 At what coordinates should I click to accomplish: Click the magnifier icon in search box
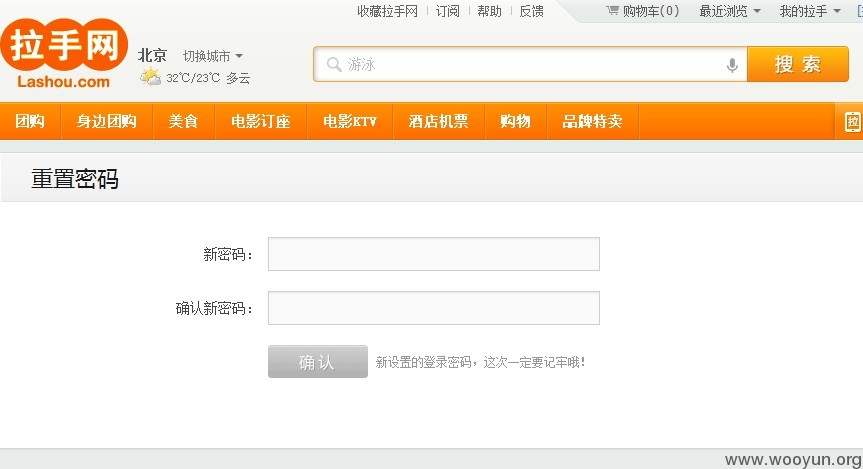334,64
